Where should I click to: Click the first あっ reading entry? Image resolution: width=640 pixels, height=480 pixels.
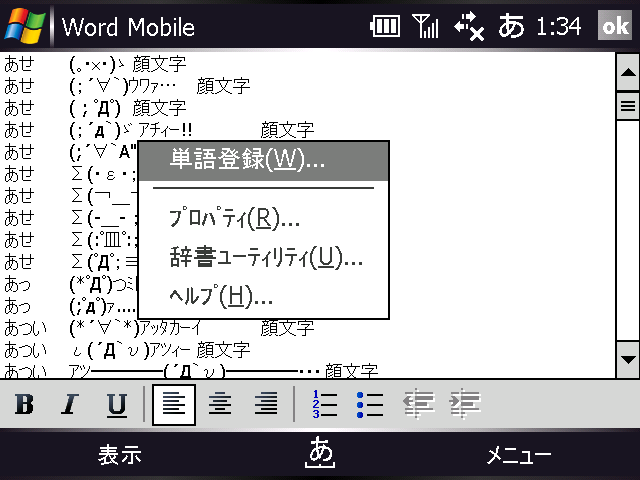click(17, 284)
